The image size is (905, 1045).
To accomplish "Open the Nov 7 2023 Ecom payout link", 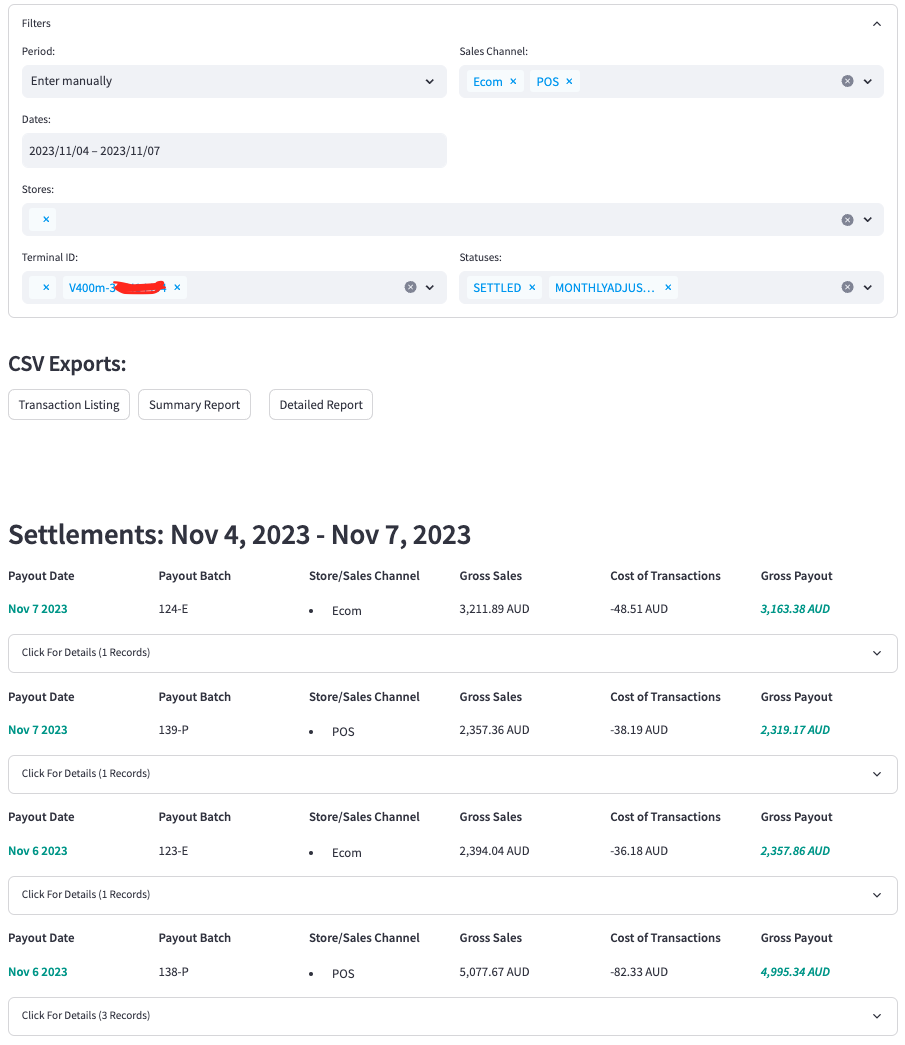I will click(37, 608).
